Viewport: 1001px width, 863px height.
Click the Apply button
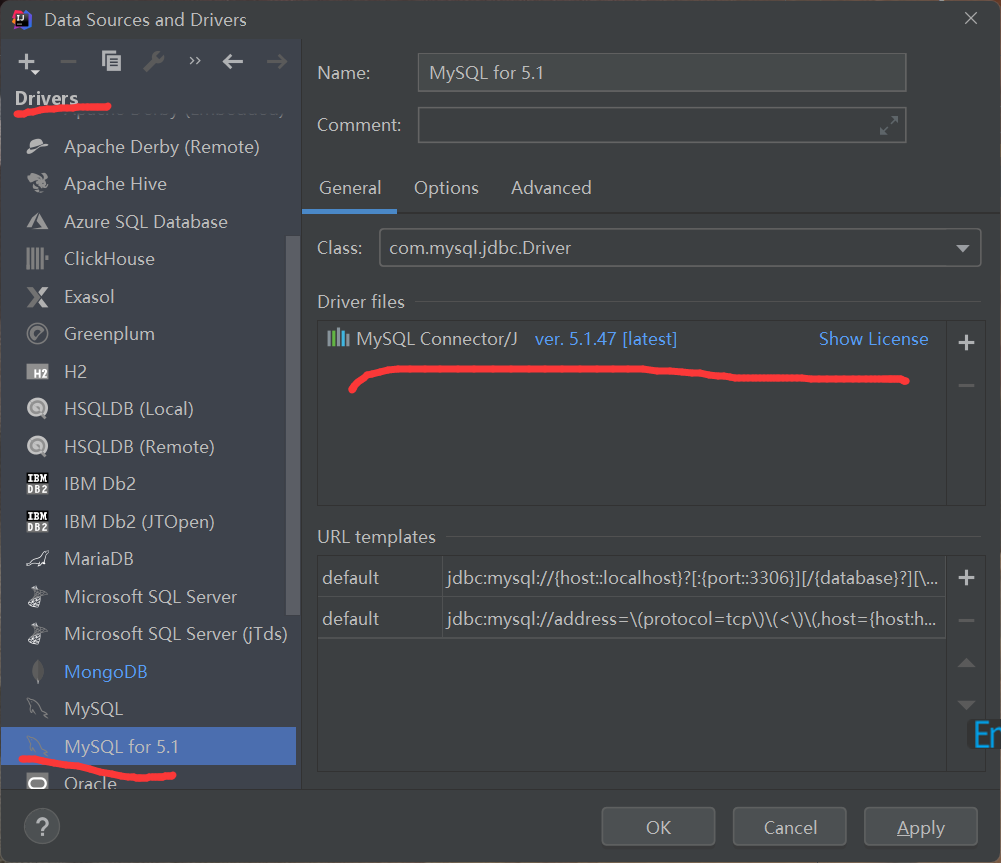[921, 827]
